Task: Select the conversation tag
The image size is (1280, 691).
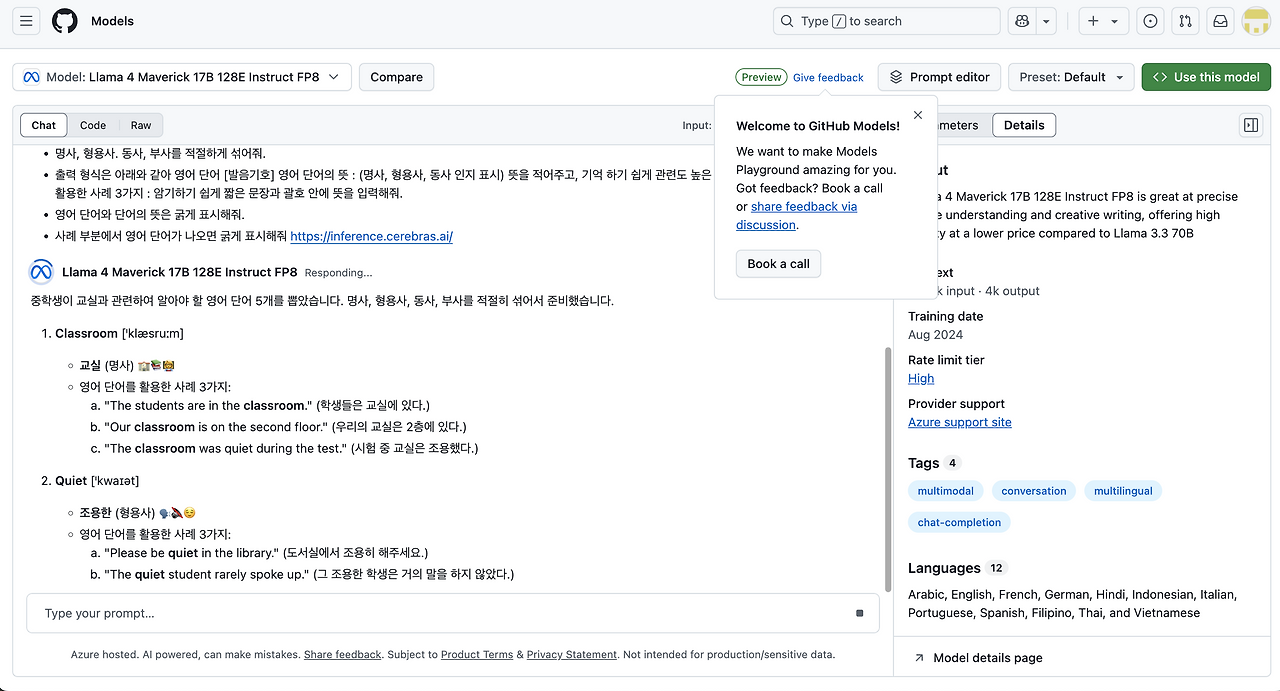Action: 1034,491
